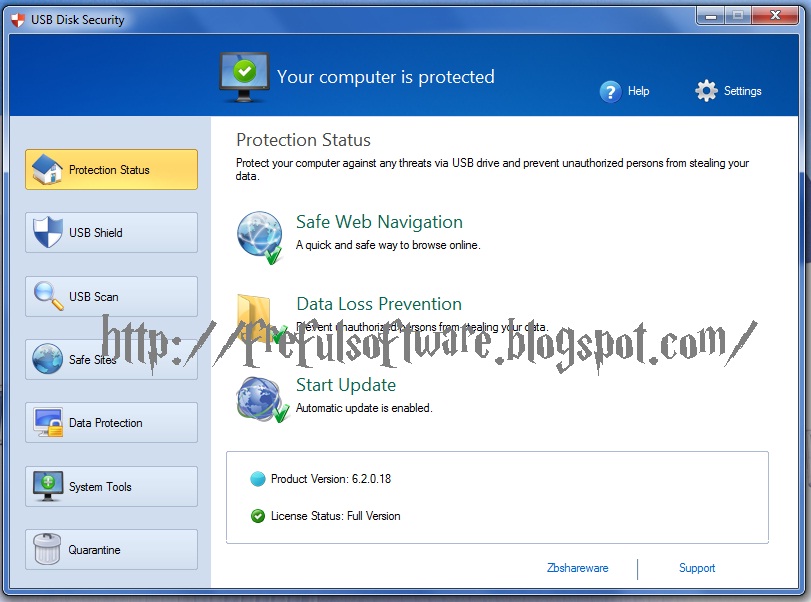This screenshot has width=811, height=602.
Task: Click the magnifying glass icon for USB Scan
Action: tap(49, 296)
